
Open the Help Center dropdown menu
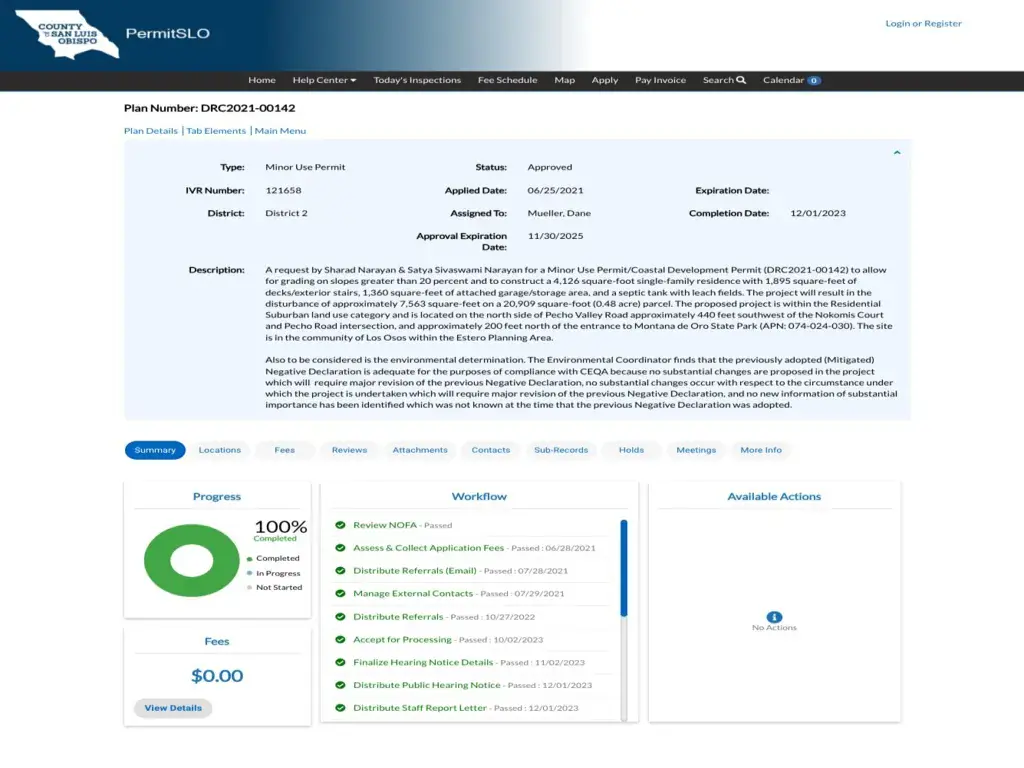(324, 80)
